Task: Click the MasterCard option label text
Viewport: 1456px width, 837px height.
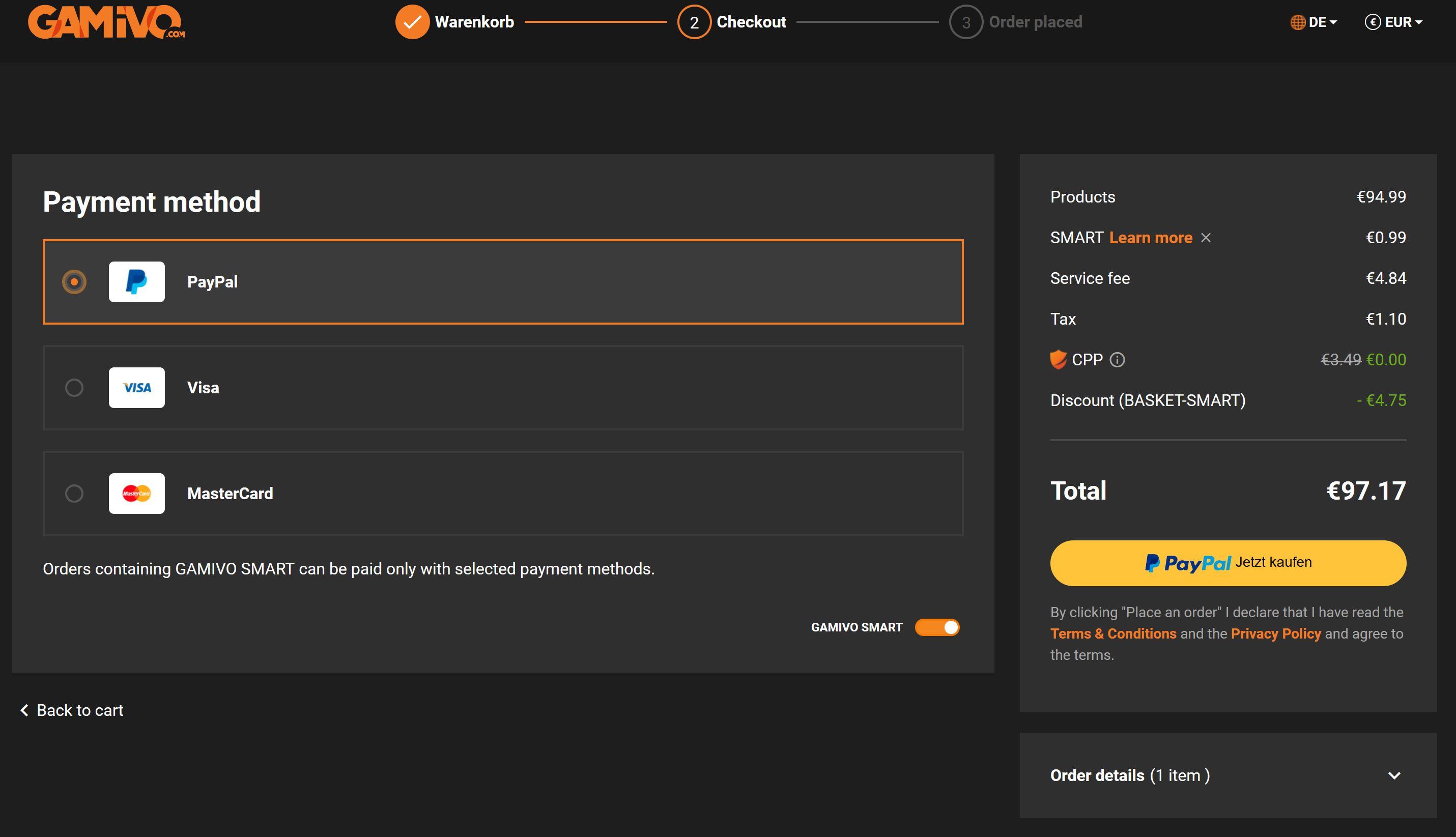Action: coord(230,493)
